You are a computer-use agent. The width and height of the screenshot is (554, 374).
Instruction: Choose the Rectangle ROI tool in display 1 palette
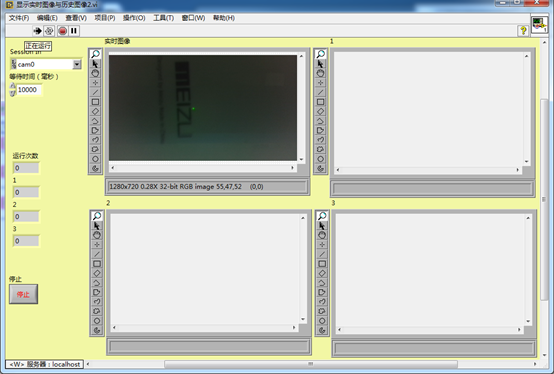click(320, 102)
